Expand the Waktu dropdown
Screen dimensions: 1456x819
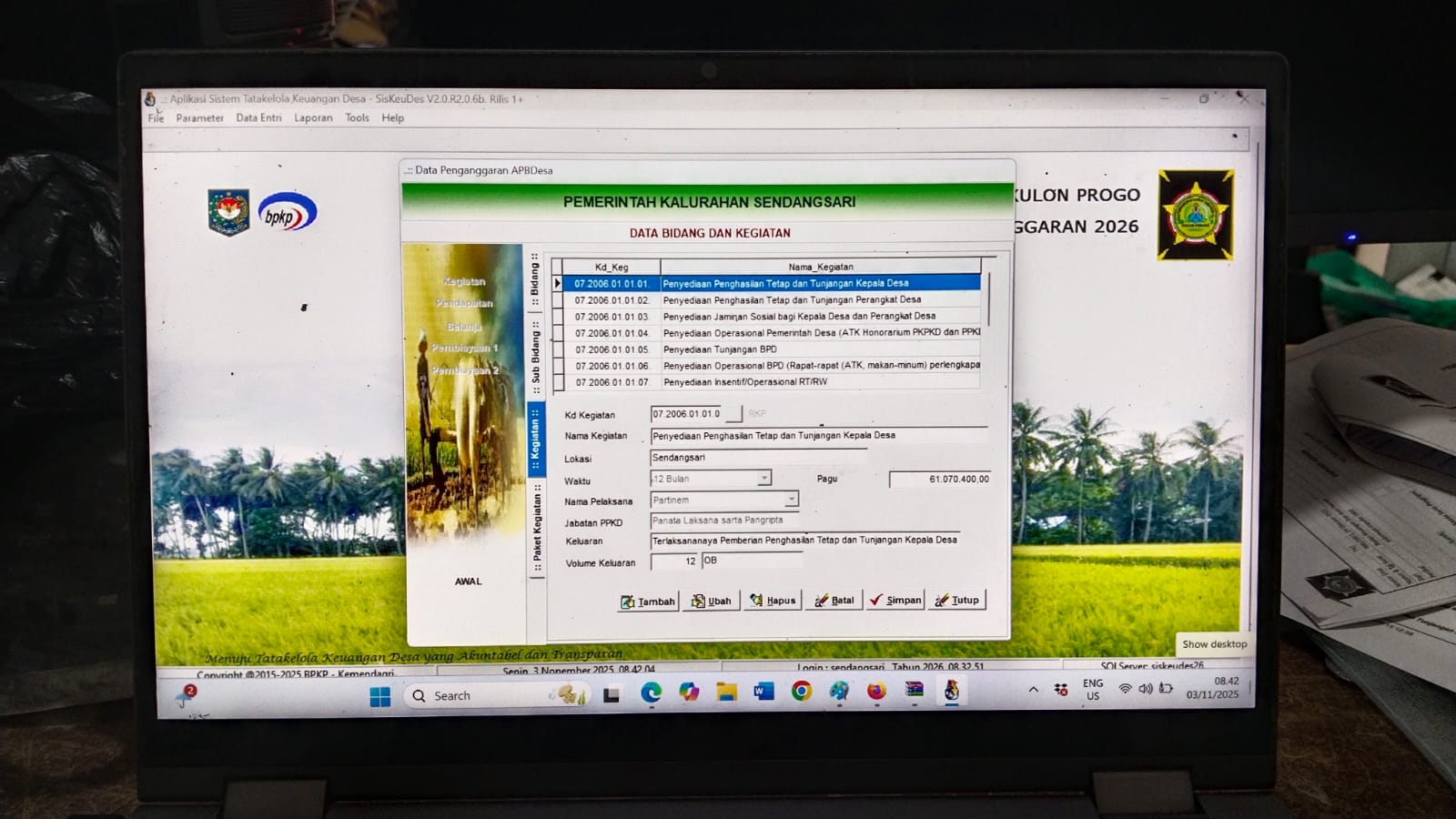pos(764,479)
